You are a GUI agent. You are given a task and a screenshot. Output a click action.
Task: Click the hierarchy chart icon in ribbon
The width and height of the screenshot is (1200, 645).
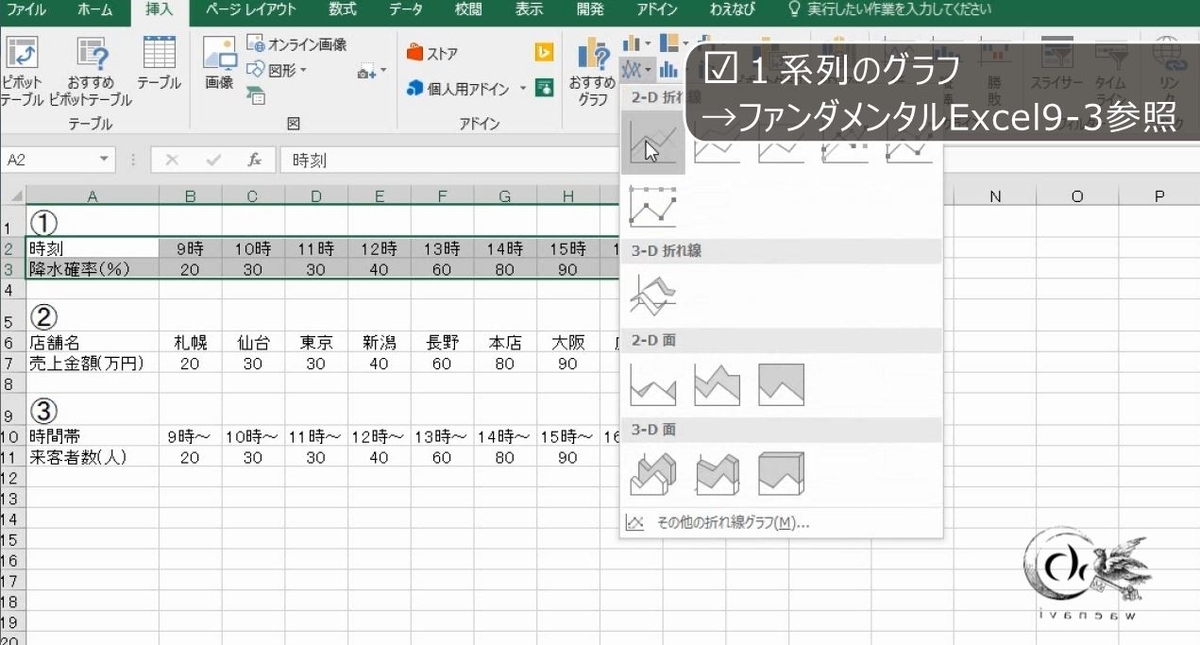click(669, 44)
